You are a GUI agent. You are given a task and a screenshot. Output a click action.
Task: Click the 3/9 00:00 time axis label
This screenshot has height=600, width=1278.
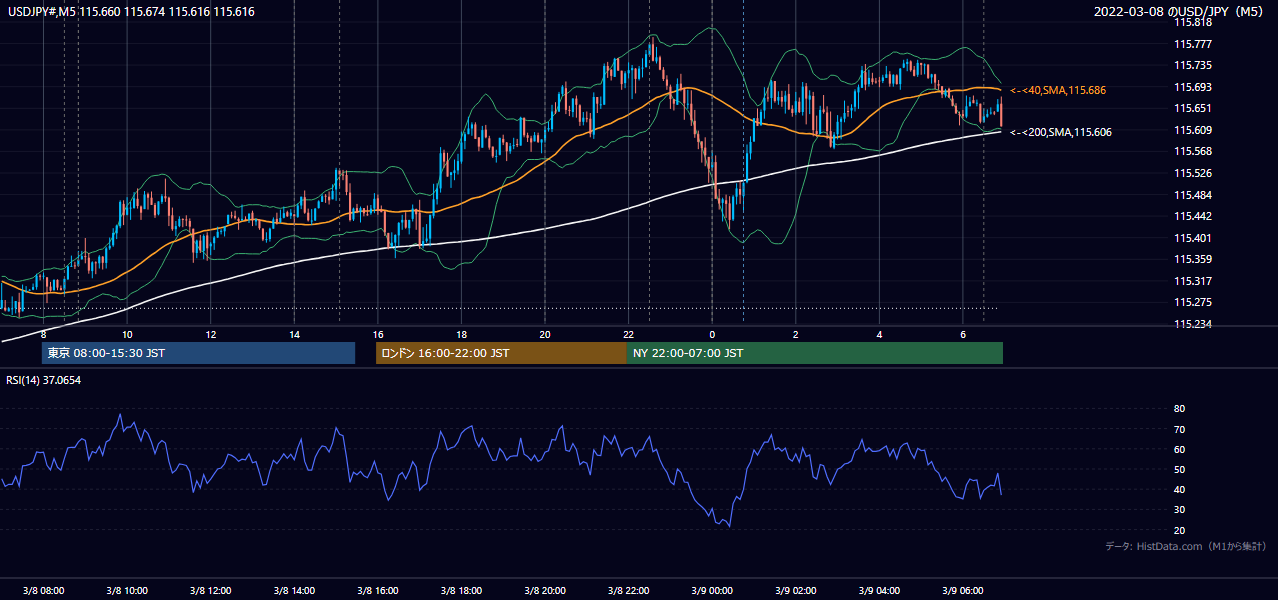pyautogui.click(x=711, y=590)
